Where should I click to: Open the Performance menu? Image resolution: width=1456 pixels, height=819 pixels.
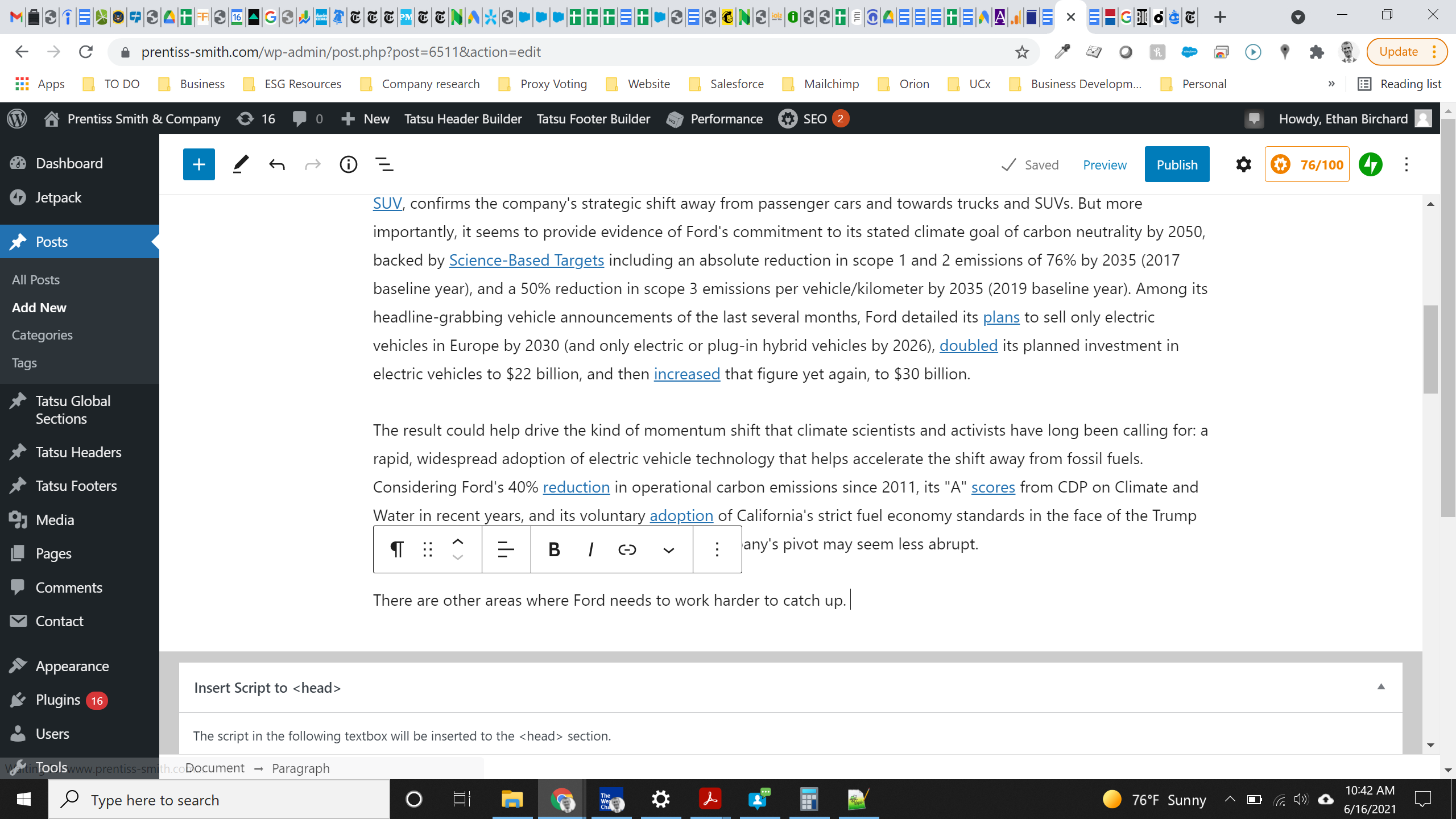point(715,118)
